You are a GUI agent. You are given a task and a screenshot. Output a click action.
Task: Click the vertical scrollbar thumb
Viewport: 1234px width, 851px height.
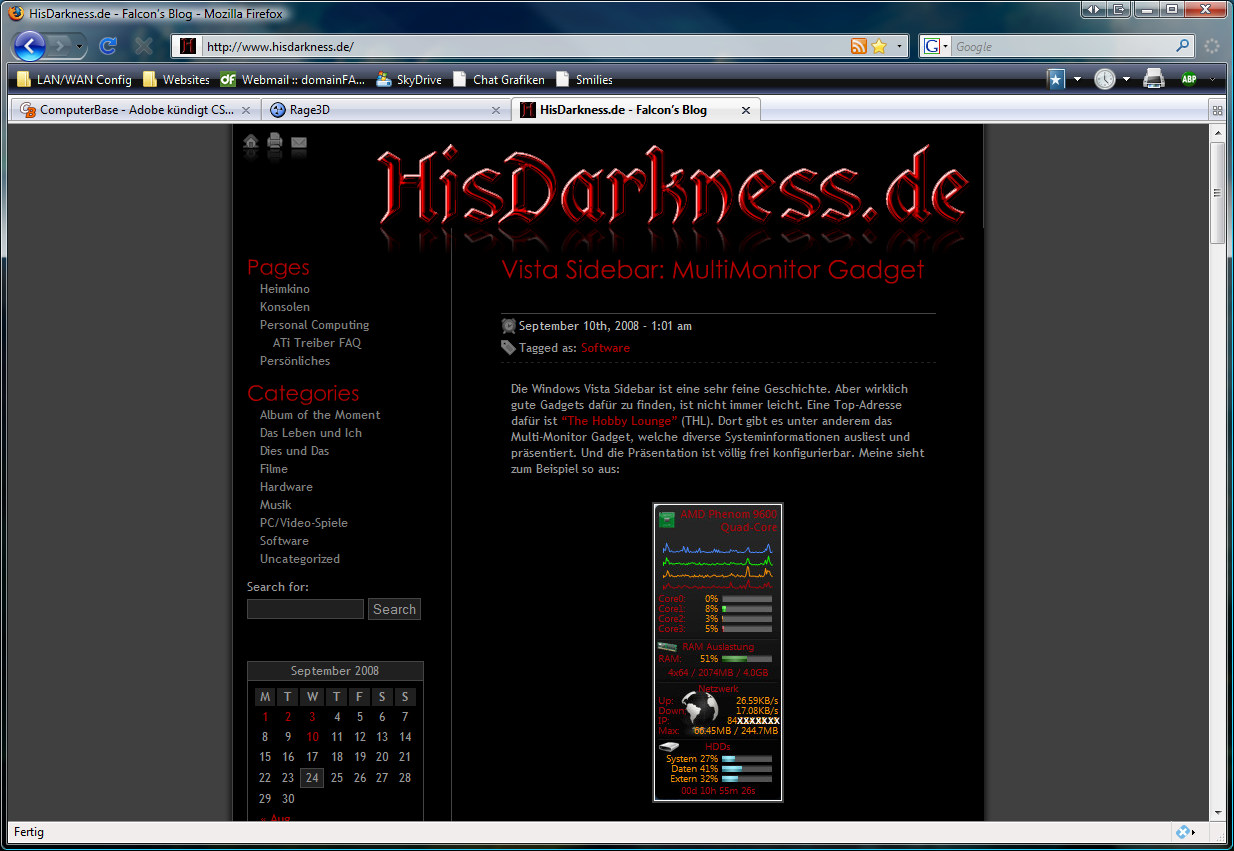1217,191
